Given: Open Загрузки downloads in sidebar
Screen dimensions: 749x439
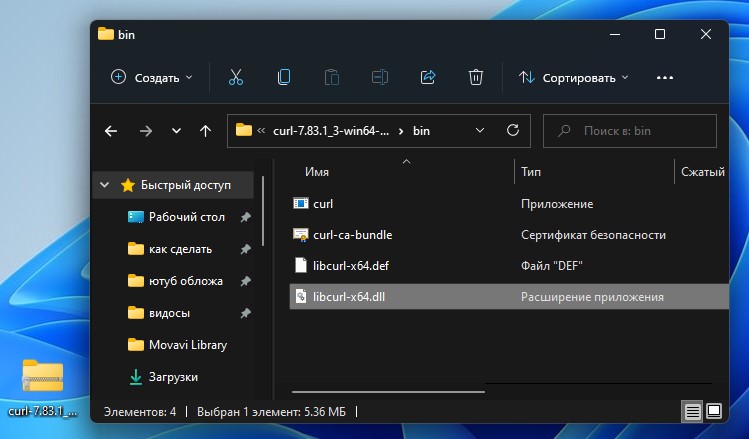Looking at the screenshot, I should tap(173, 377).
